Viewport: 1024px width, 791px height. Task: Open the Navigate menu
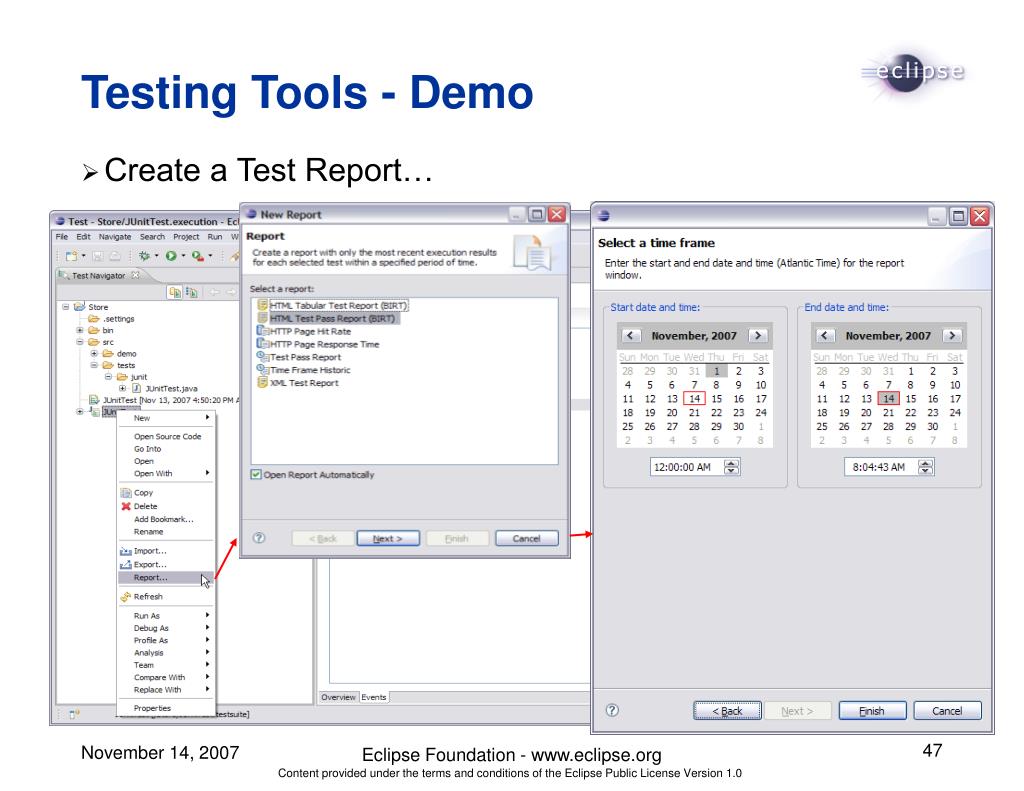[115, 236]
